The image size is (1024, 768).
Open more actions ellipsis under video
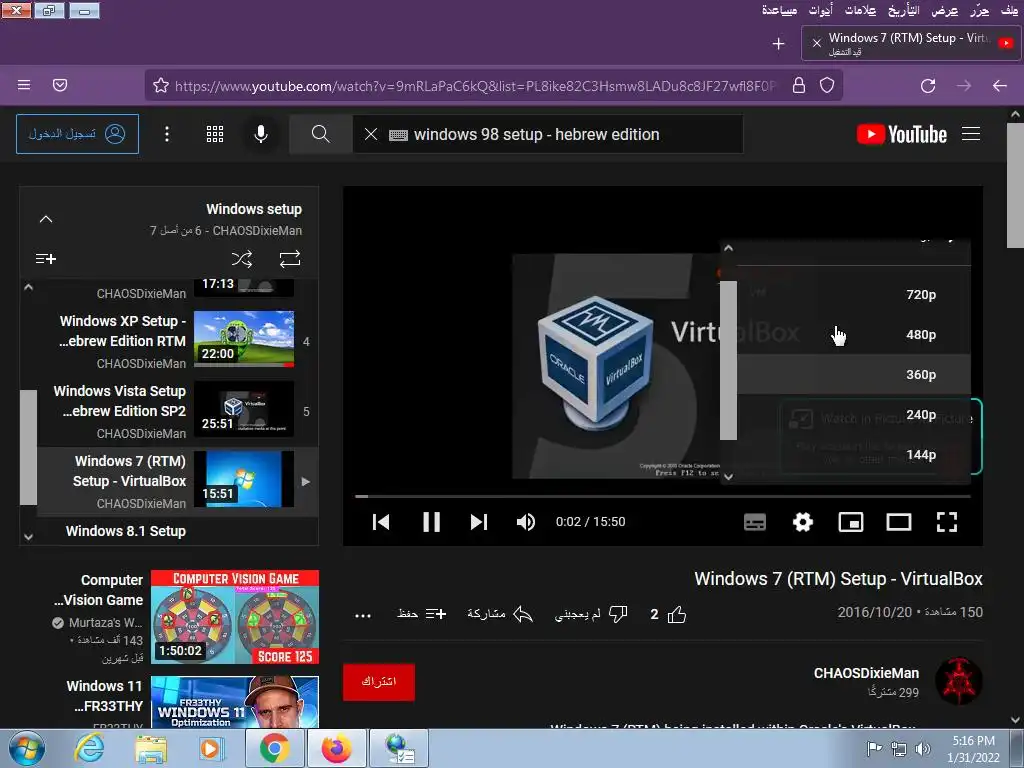click(363, 615)
